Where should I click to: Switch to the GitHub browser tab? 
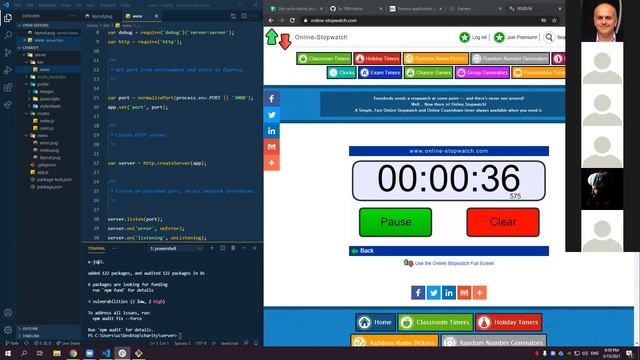(x=355, y=9)
